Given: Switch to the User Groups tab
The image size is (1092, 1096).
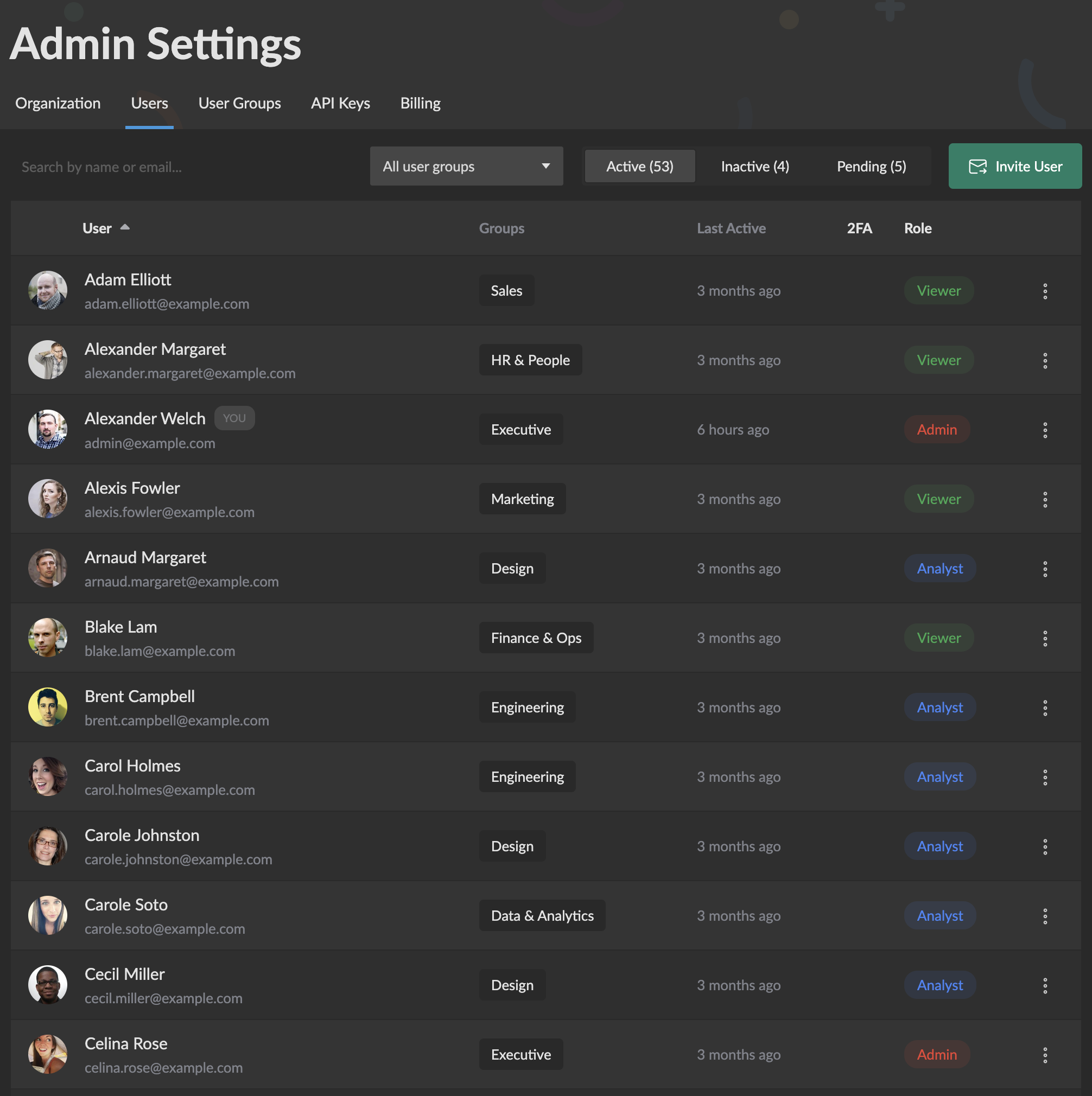Looking at the screenshot, I should coord(239,103).
